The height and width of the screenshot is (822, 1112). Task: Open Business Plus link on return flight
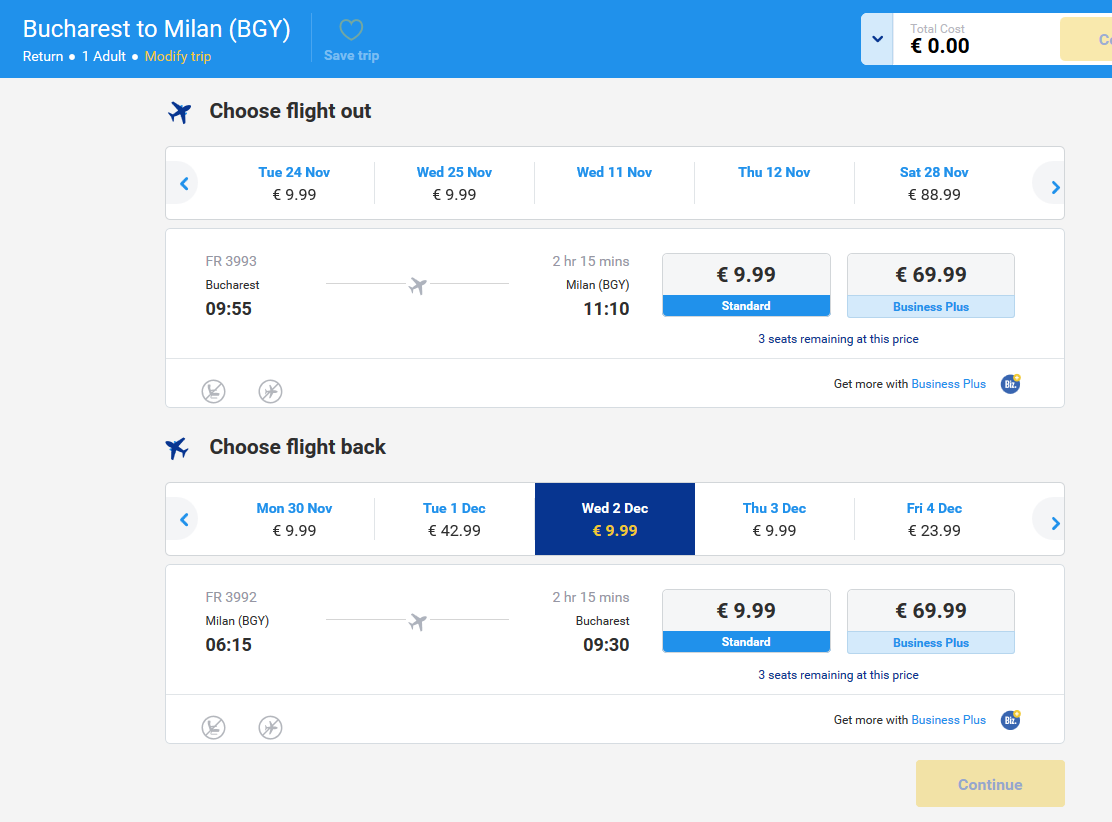(x=948, y=720)
